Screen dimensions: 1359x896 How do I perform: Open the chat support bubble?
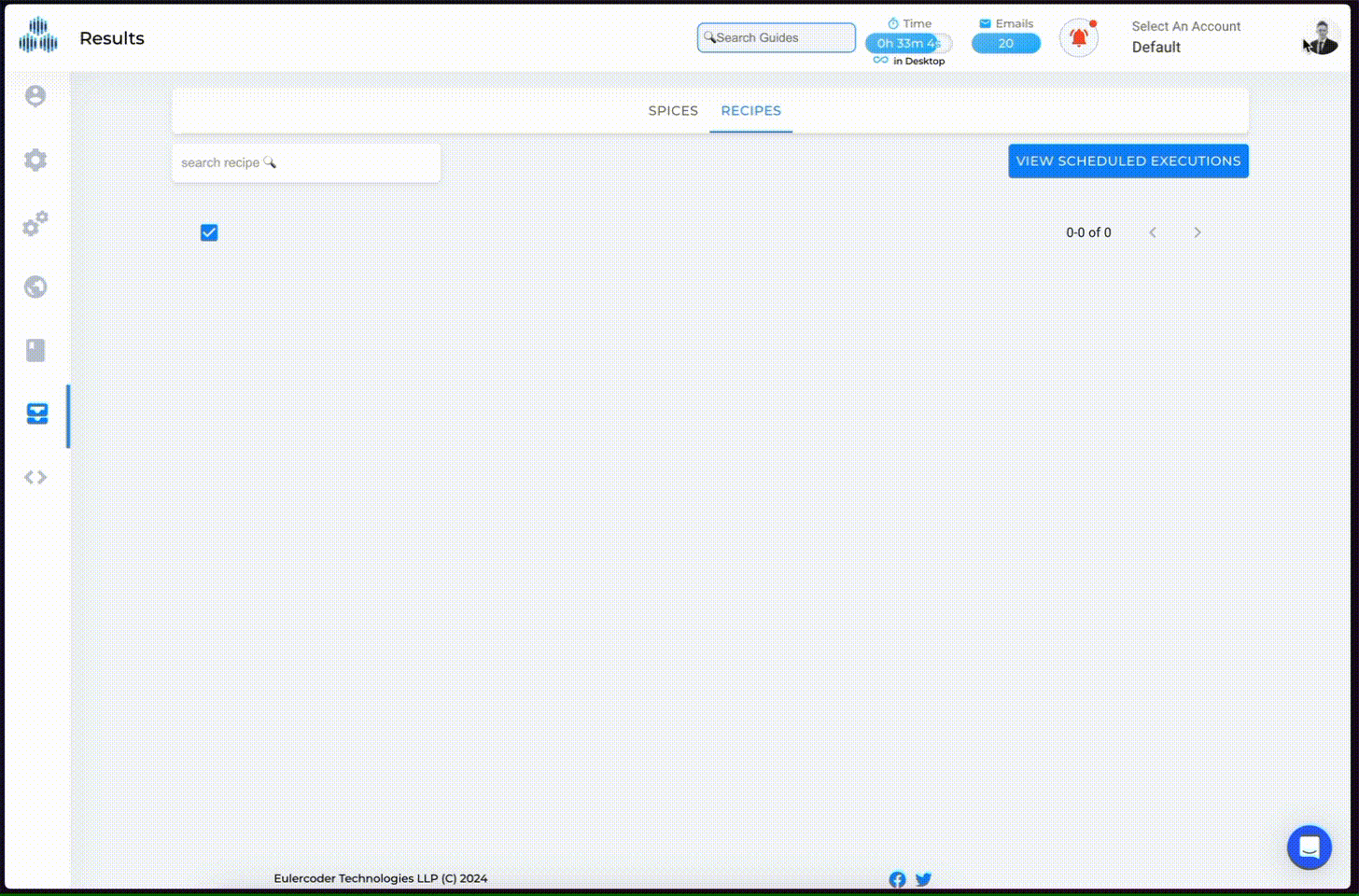click(x=1309, y=847)
